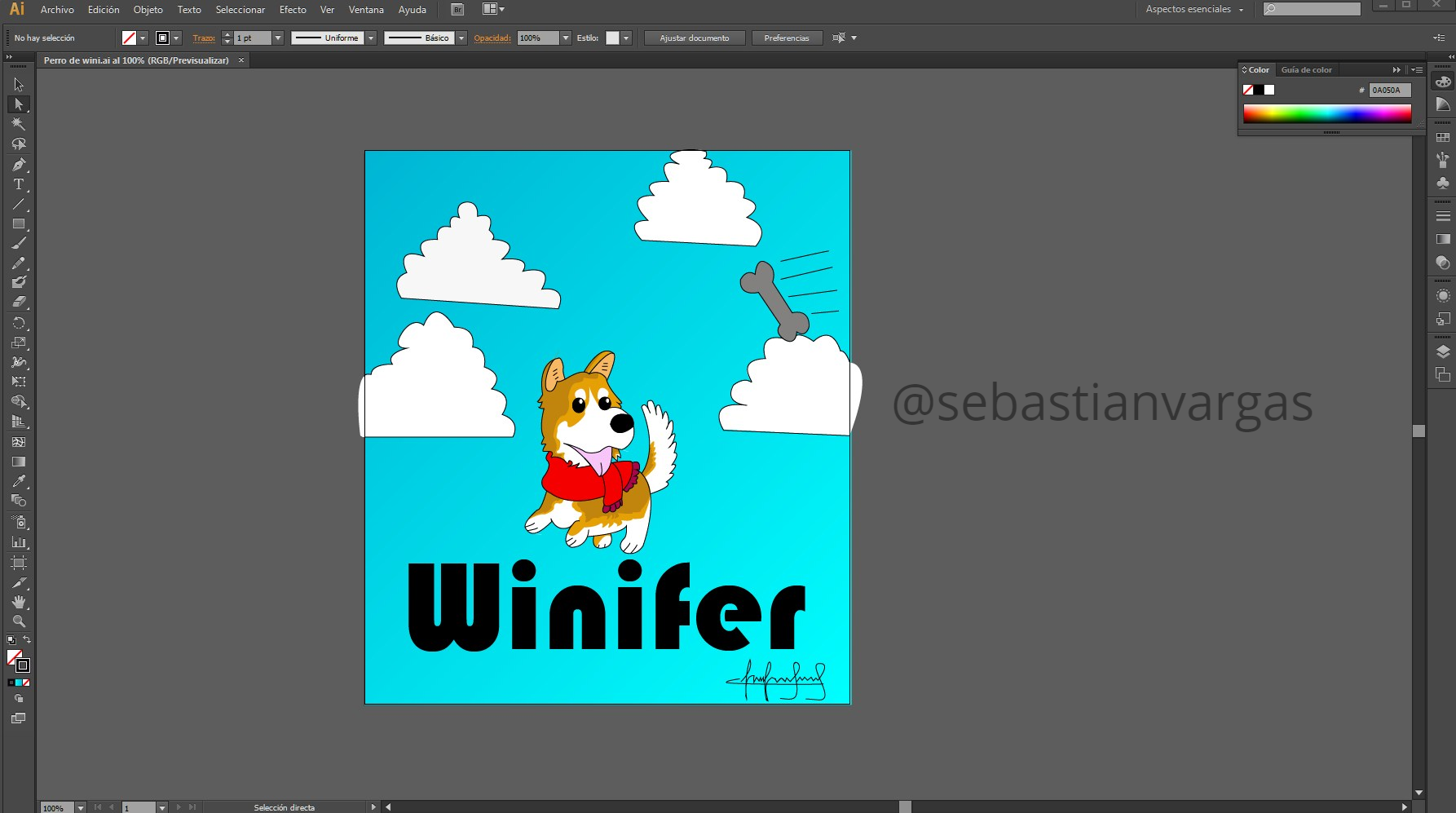Select the Magic Wand tool
Screen dimensions: 1456x813
pyautogui.click(x=19, y=124)
